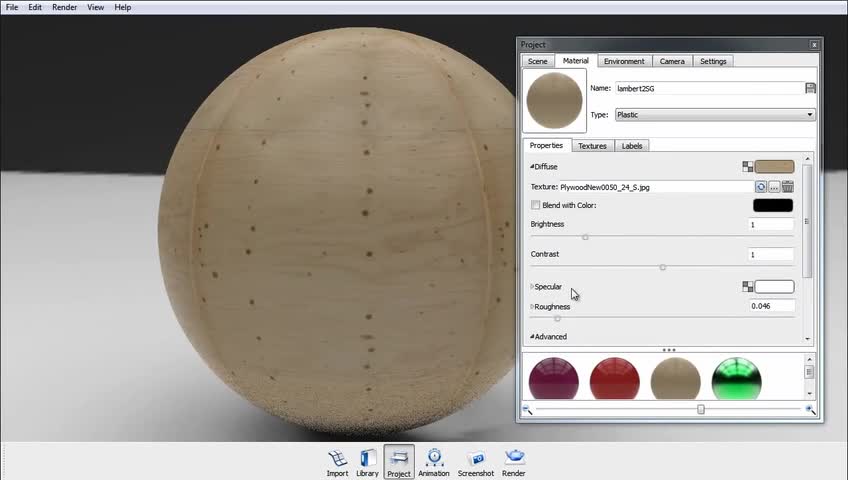
Task: Select the wood material thumbnail in list
Action: coord(675,378)
